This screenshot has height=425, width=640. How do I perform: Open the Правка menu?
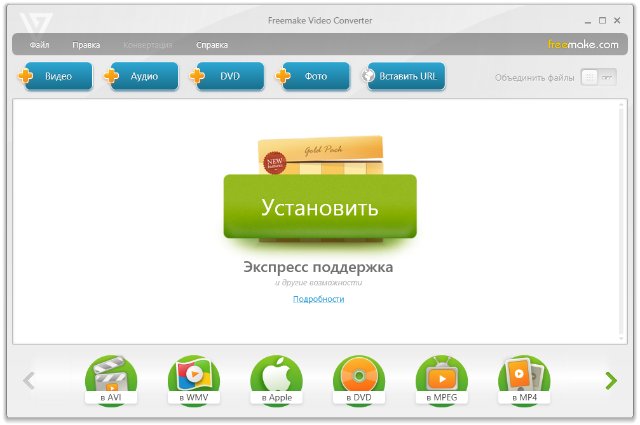pos(86,45)
